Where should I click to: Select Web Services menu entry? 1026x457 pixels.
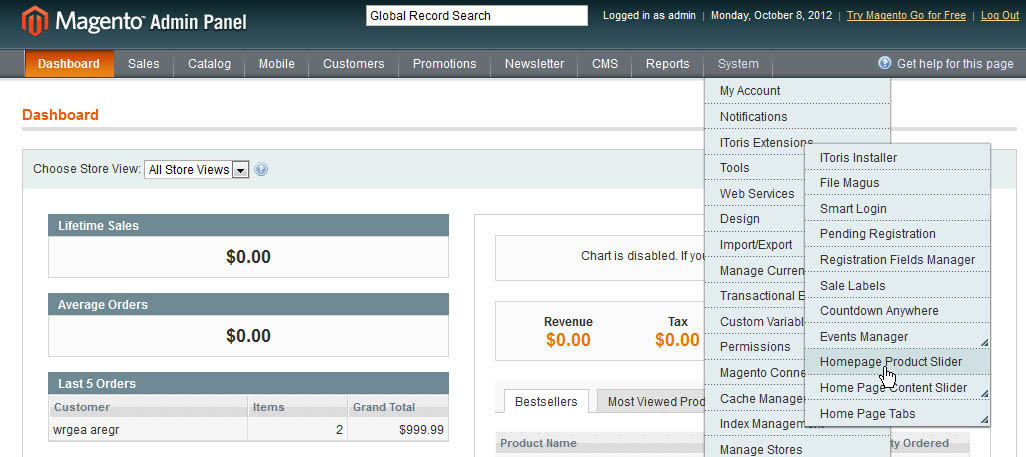(x=756, y=193)
